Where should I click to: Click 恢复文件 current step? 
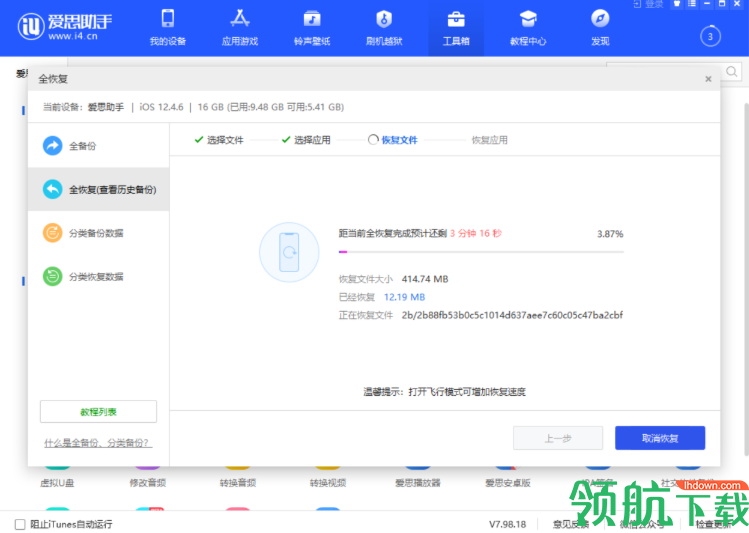[393, 140]
